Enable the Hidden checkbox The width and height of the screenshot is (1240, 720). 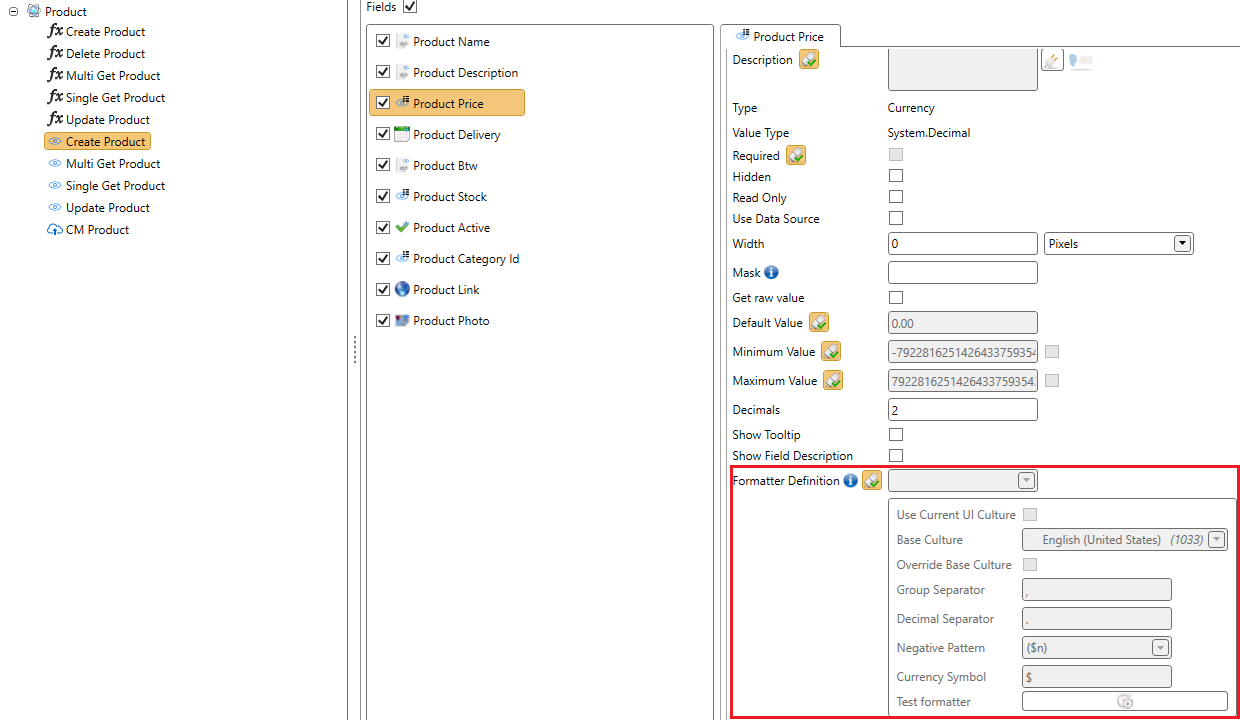(x=896, y=176)
